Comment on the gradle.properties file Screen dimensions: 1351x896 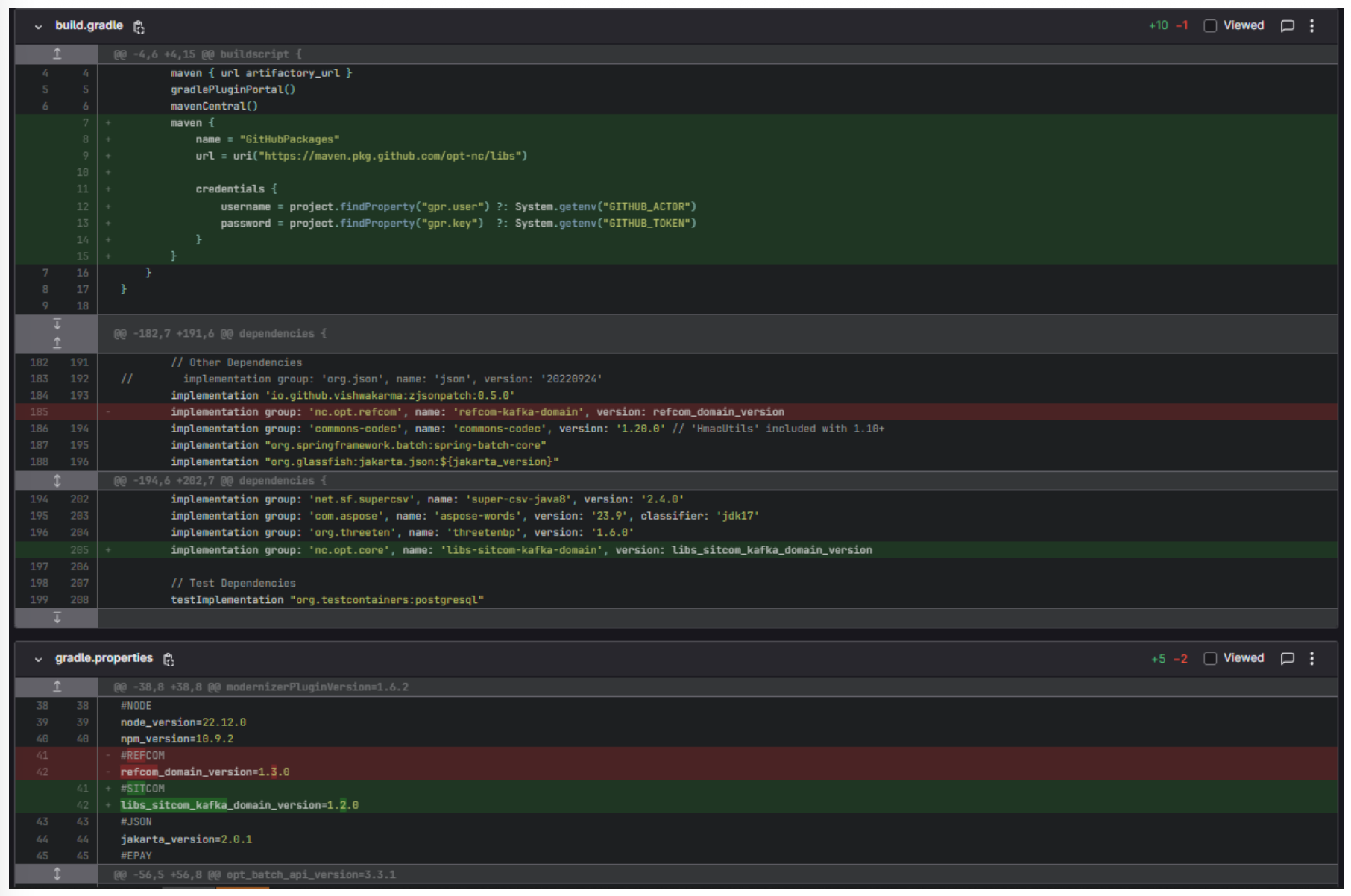1287,659
